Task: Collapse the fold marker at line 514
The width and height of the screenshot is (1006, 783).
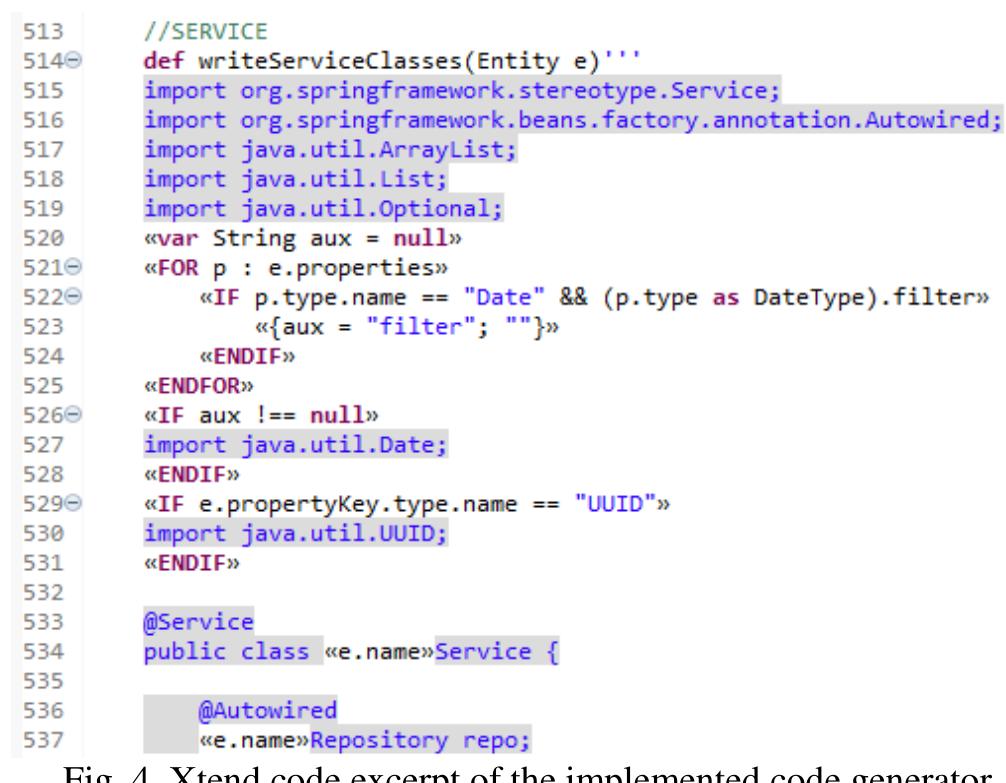Action: [x=74, y=60]
